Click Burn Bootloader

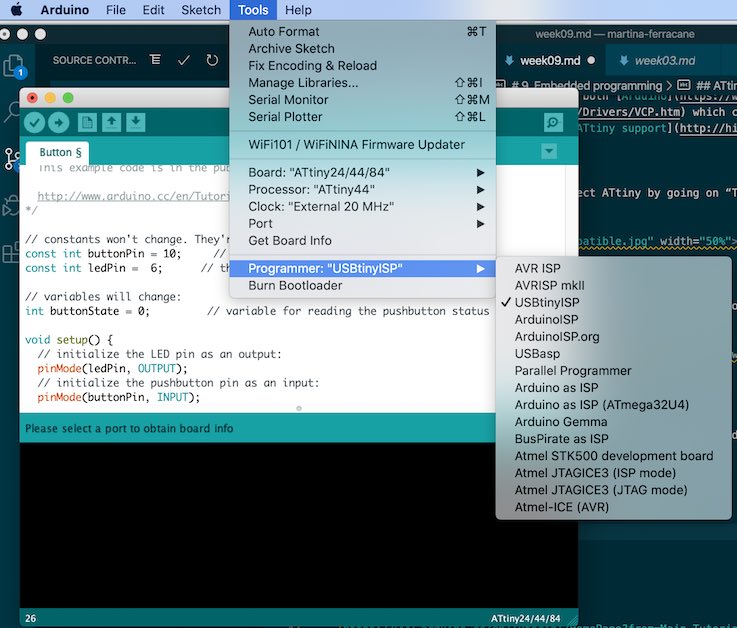click(362, 285)
